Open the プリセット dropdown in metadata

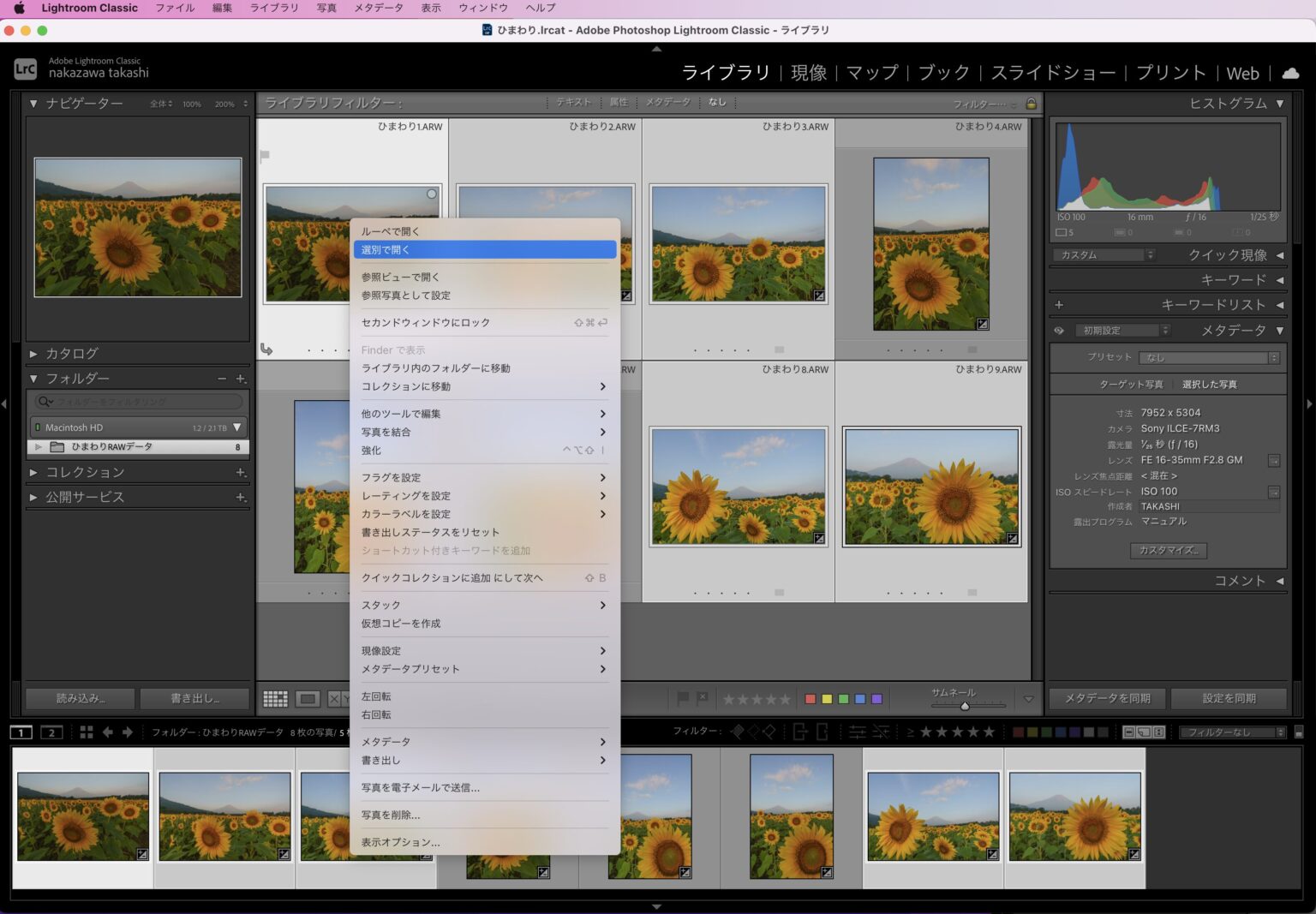coord(1209,357)
